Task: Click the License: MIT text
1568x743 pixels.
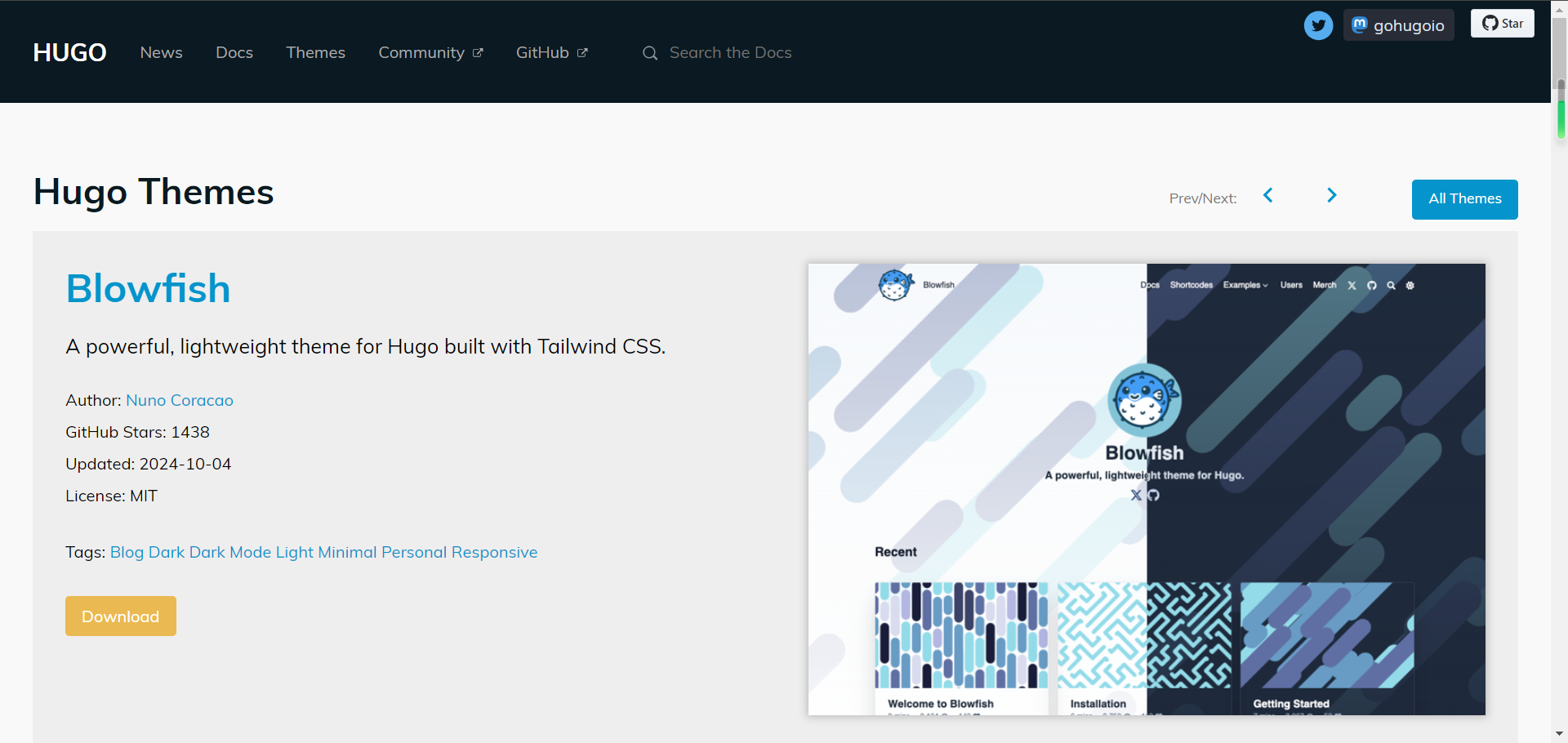Action: (x=111, y=496)
